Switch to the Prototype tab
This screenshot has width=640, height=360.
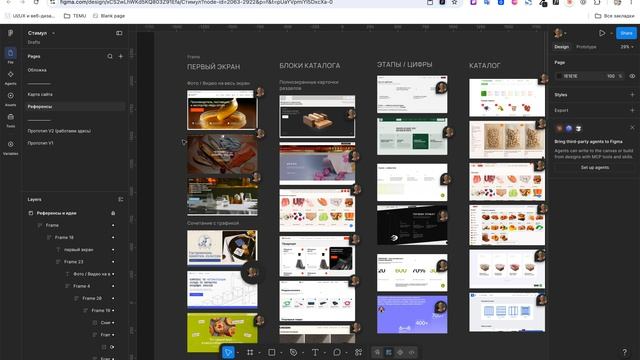pyautogui.click(x=586, y=47)
